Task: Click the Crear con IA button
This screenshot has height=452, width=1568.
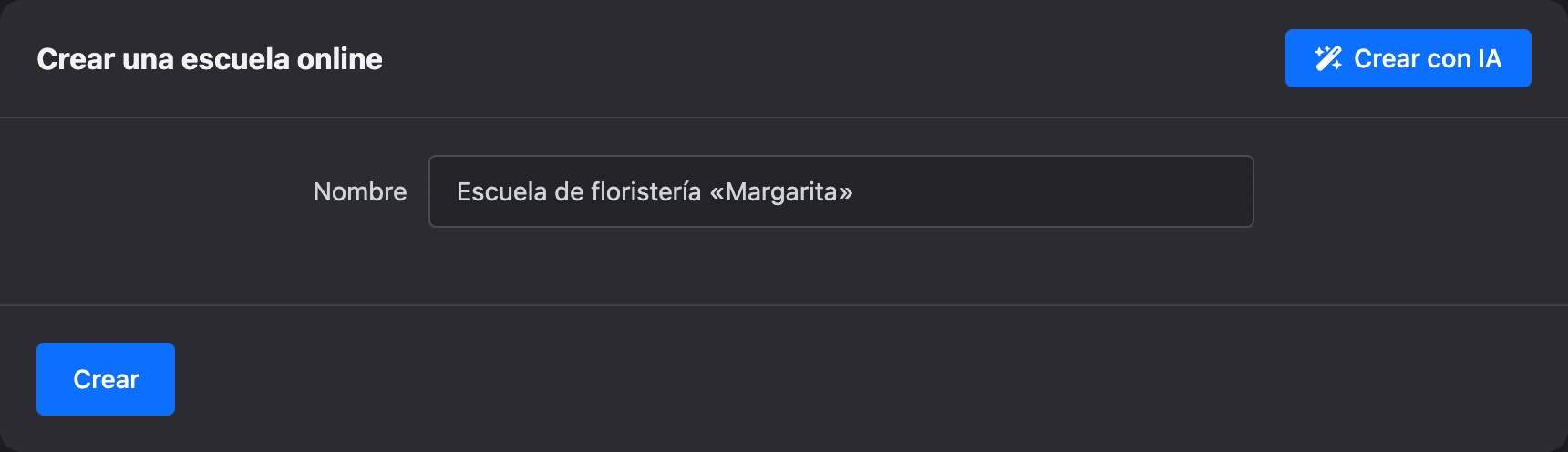Action: pyautogui.click(x=1408, y=58)
